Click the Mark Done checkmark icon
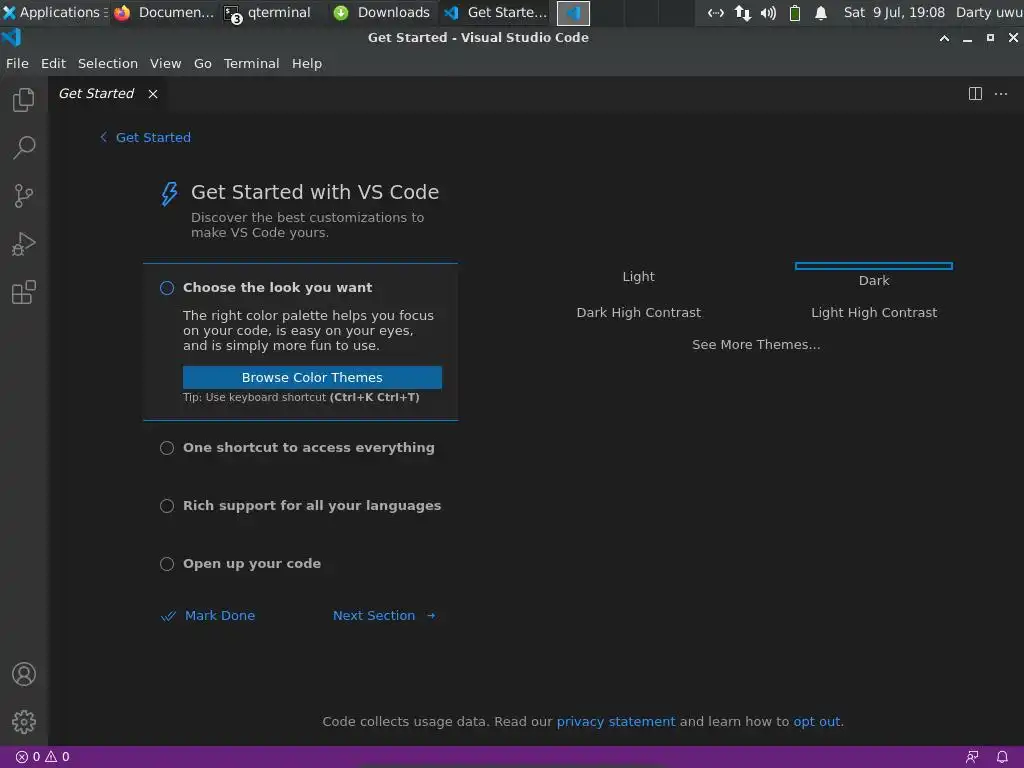 (168, 616)
